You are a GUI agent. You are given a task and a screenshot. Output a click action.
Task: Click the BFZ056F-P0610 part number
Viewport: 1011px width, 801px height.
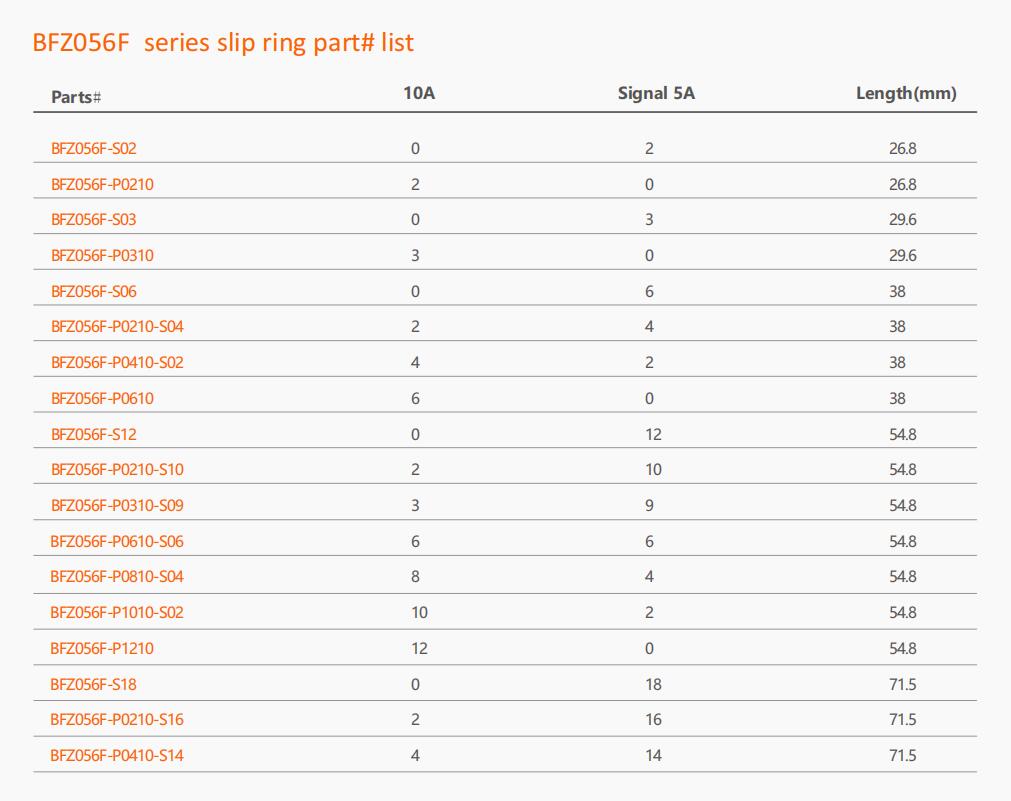pos(102,399)
